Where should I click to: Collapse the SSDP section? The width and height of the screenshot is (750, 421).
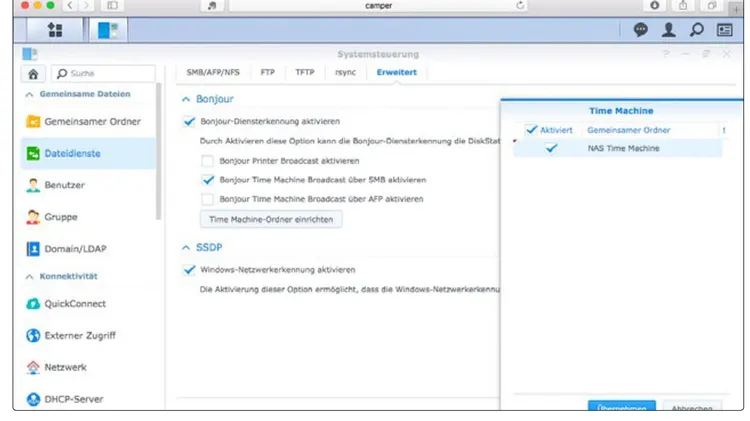click(x=186, y=247)
